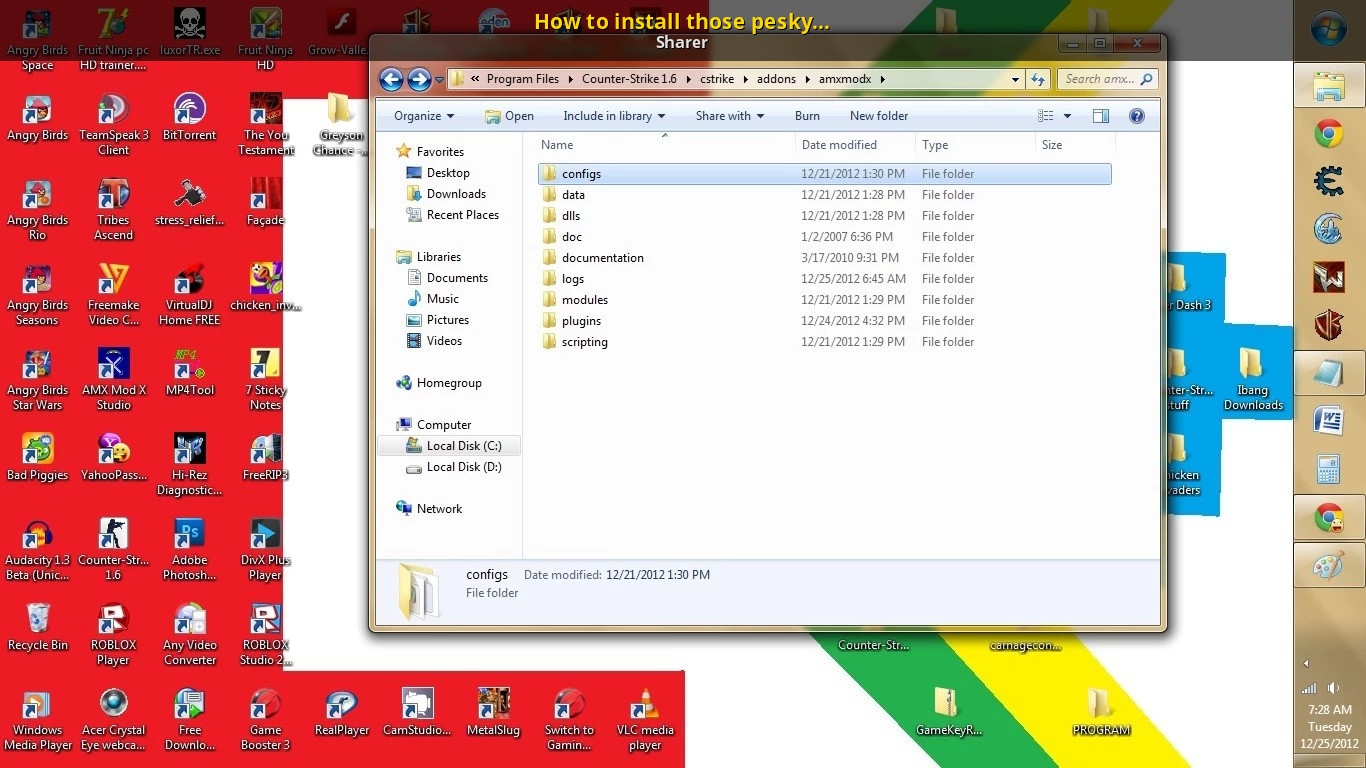Image resolution: width=1366 pixels, height=768 pixels.
Task: Open Explorer help button
Action: click(1136, 116)
